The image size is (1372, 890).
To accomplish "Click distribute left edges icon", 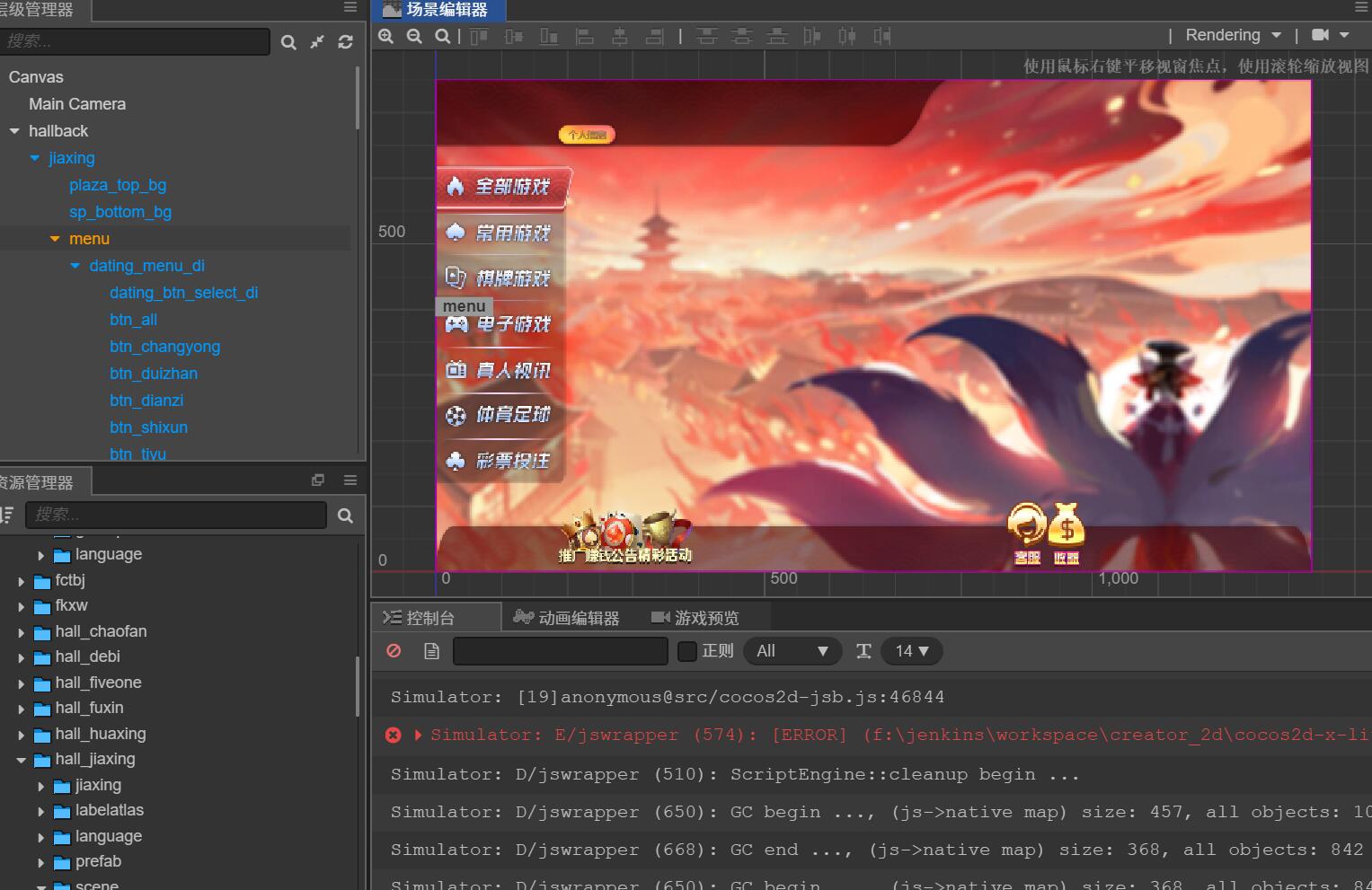I will pyautogui.click(x=812, y=36).
